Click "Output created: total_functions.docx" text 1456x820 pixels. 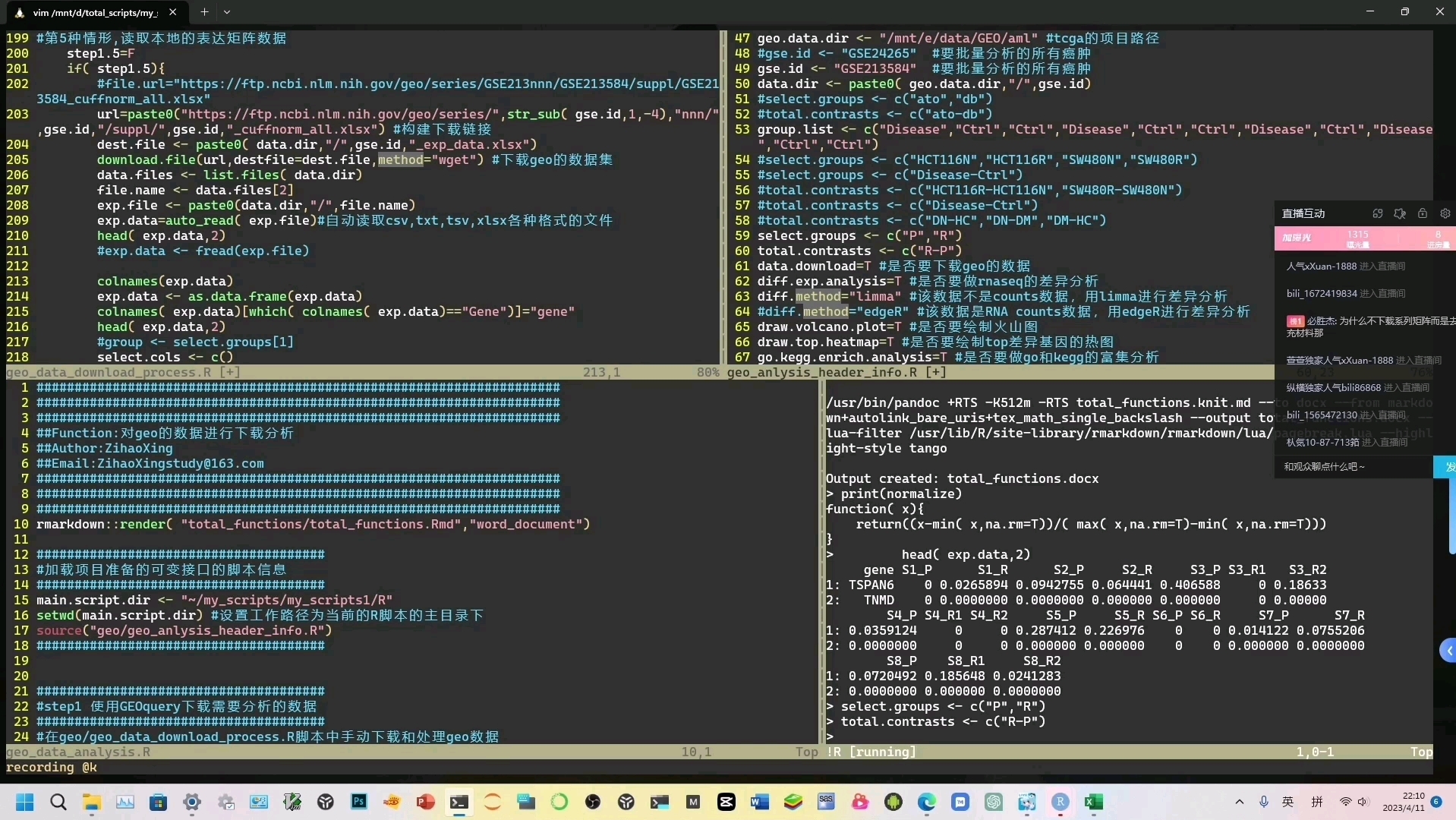962,478
